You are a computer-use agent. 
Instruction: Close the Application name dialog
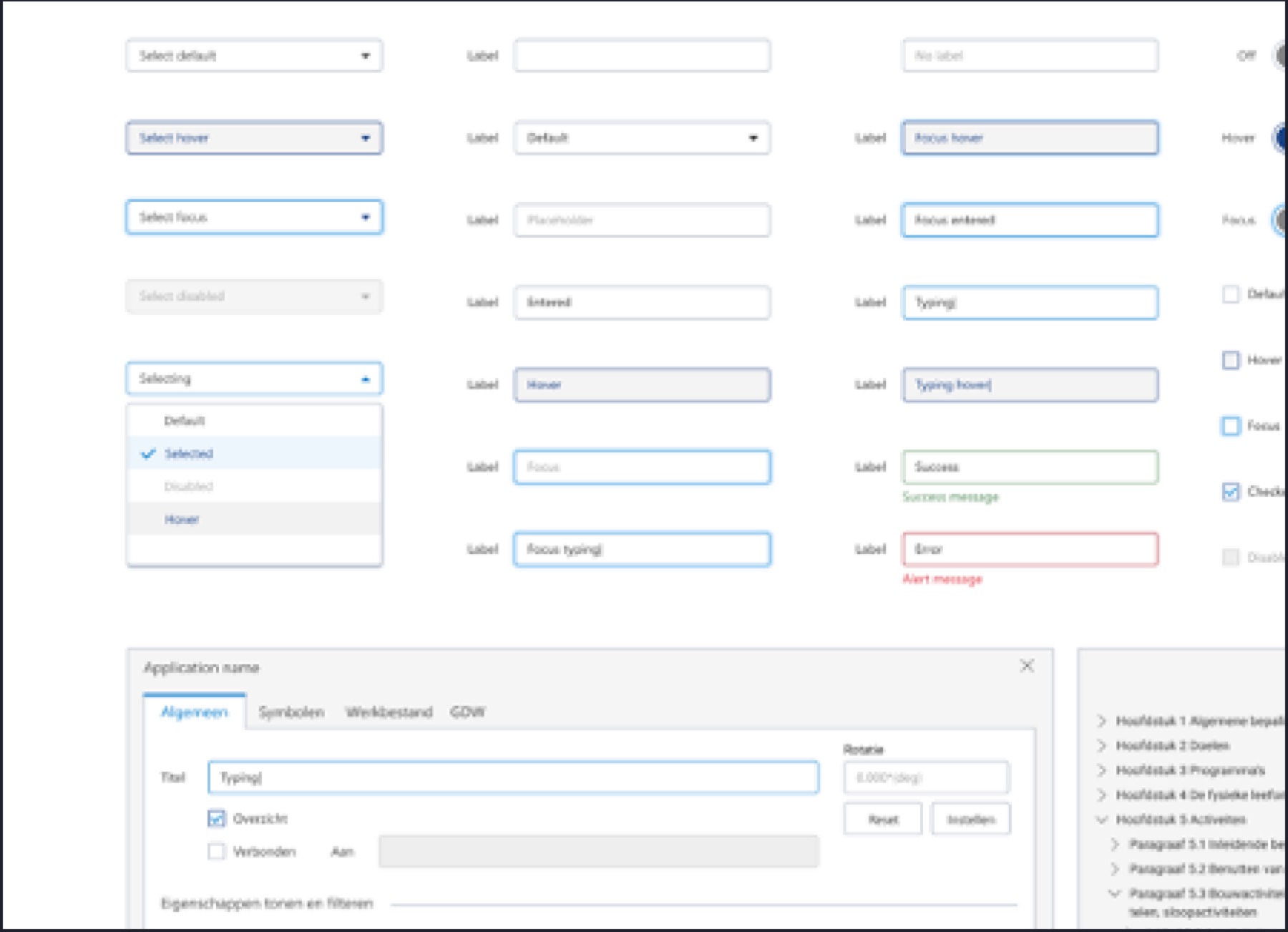tap(1027, 666)
